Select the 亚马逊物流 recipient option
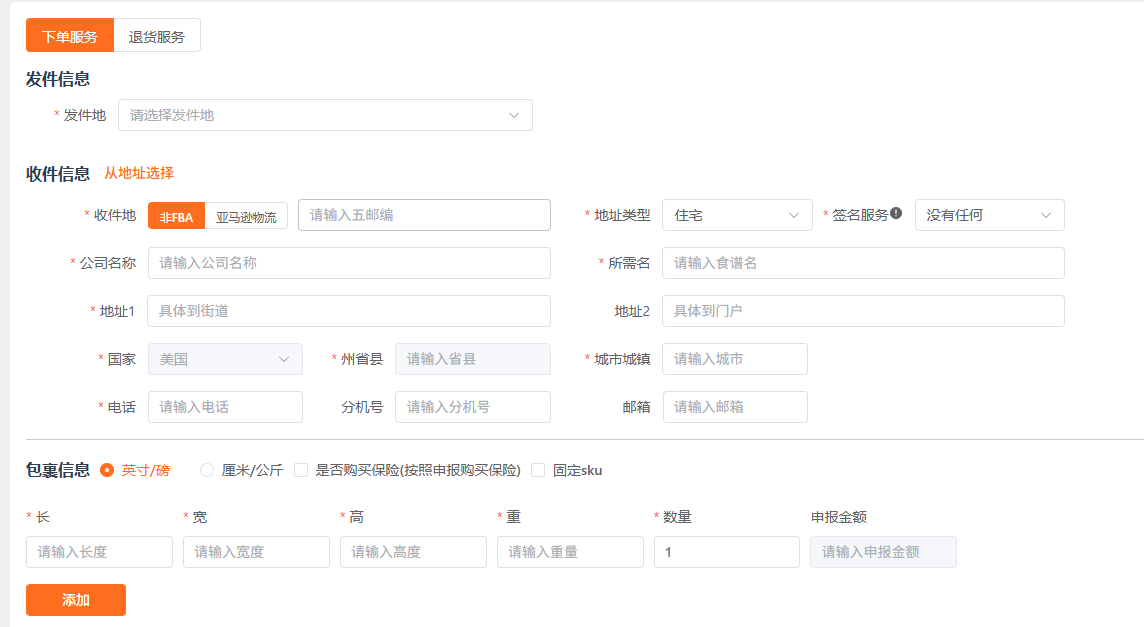This screenshot has width=1144, height=627. tap(246, 216)
